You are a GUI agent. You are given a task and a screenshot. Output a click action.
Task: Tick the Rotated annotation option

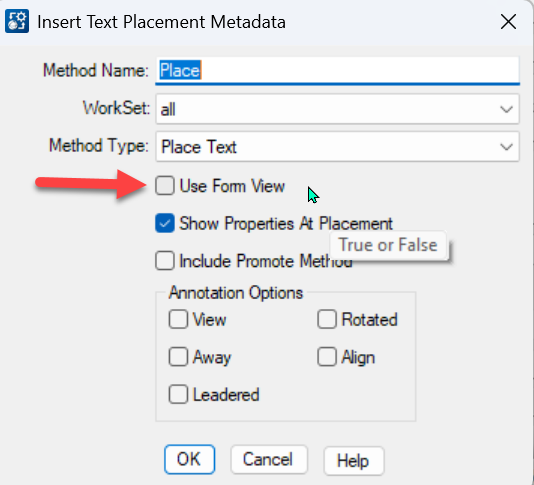tap(327, 319)
